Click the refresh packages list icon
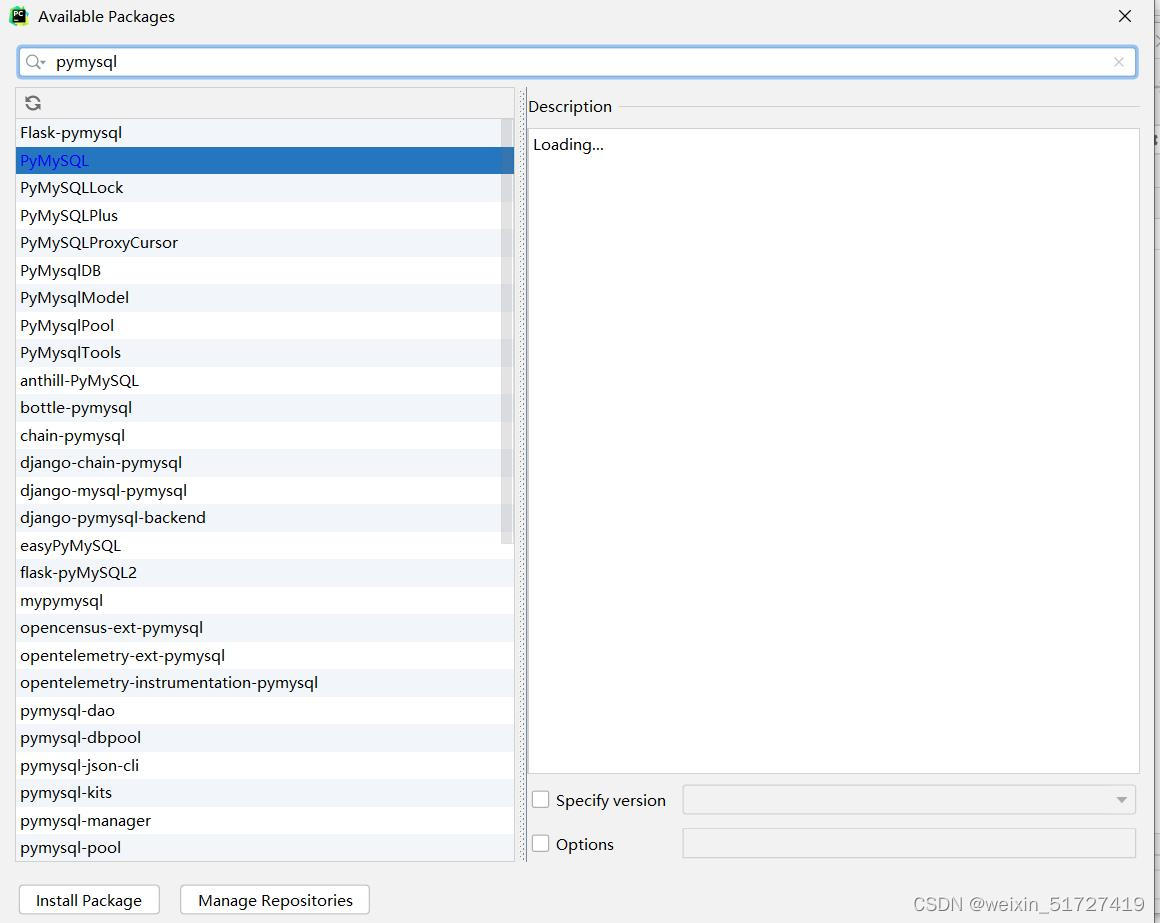Viewport: 1160px width, 923px height. (x=33, y=103)
